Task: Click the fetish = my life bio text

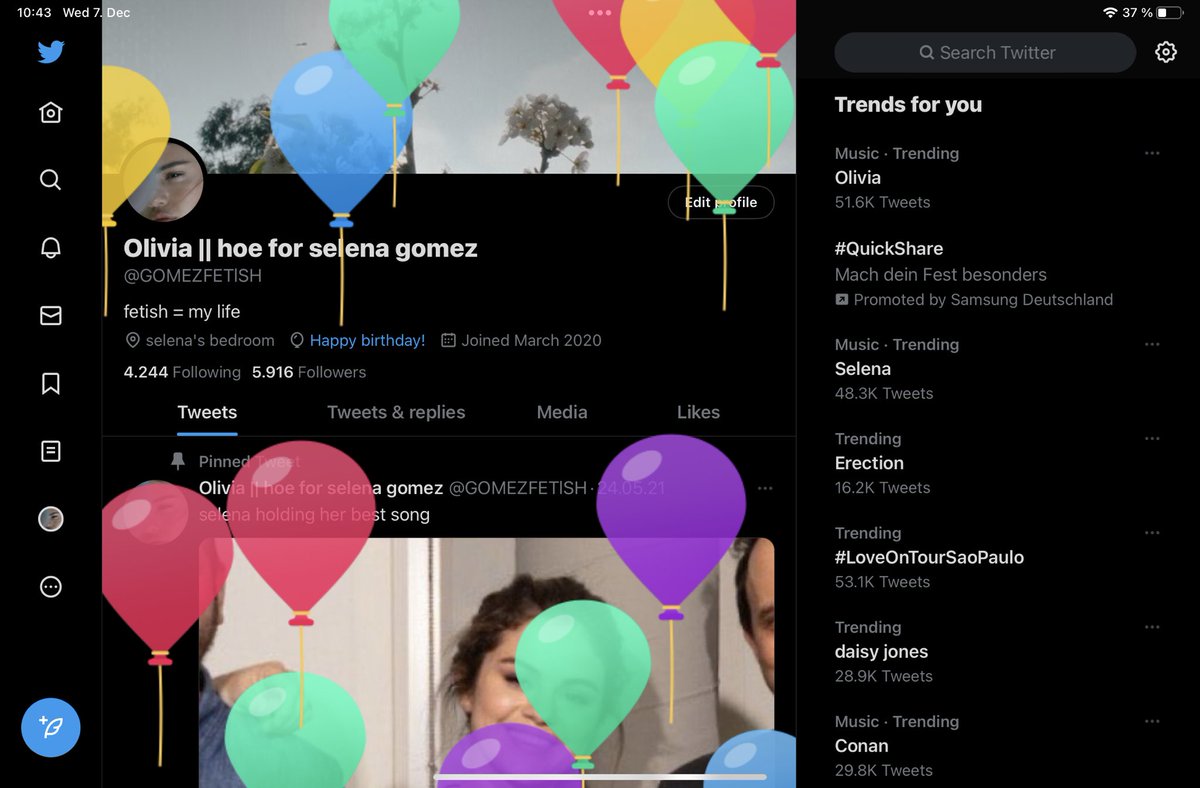Action: point(182,312)
